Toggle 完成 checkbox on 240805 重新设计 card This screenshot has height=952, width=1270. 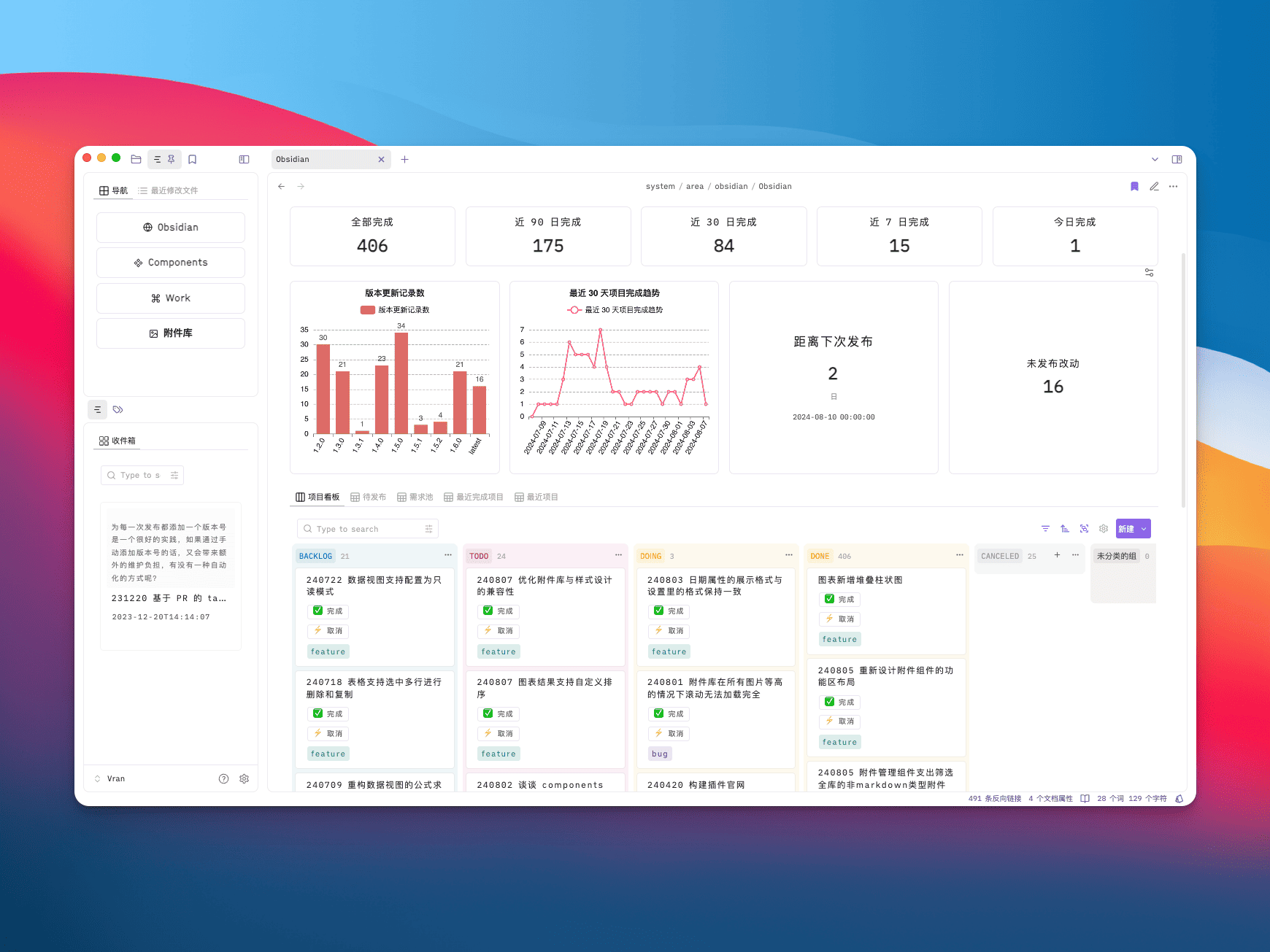point(829,702)
